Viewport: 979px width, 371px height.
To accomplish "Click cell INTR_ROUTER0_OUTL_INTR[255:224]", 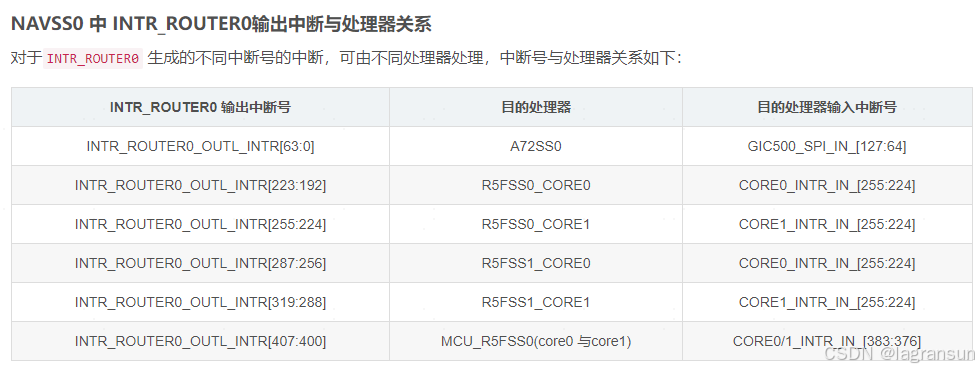I will pos(200,224).
